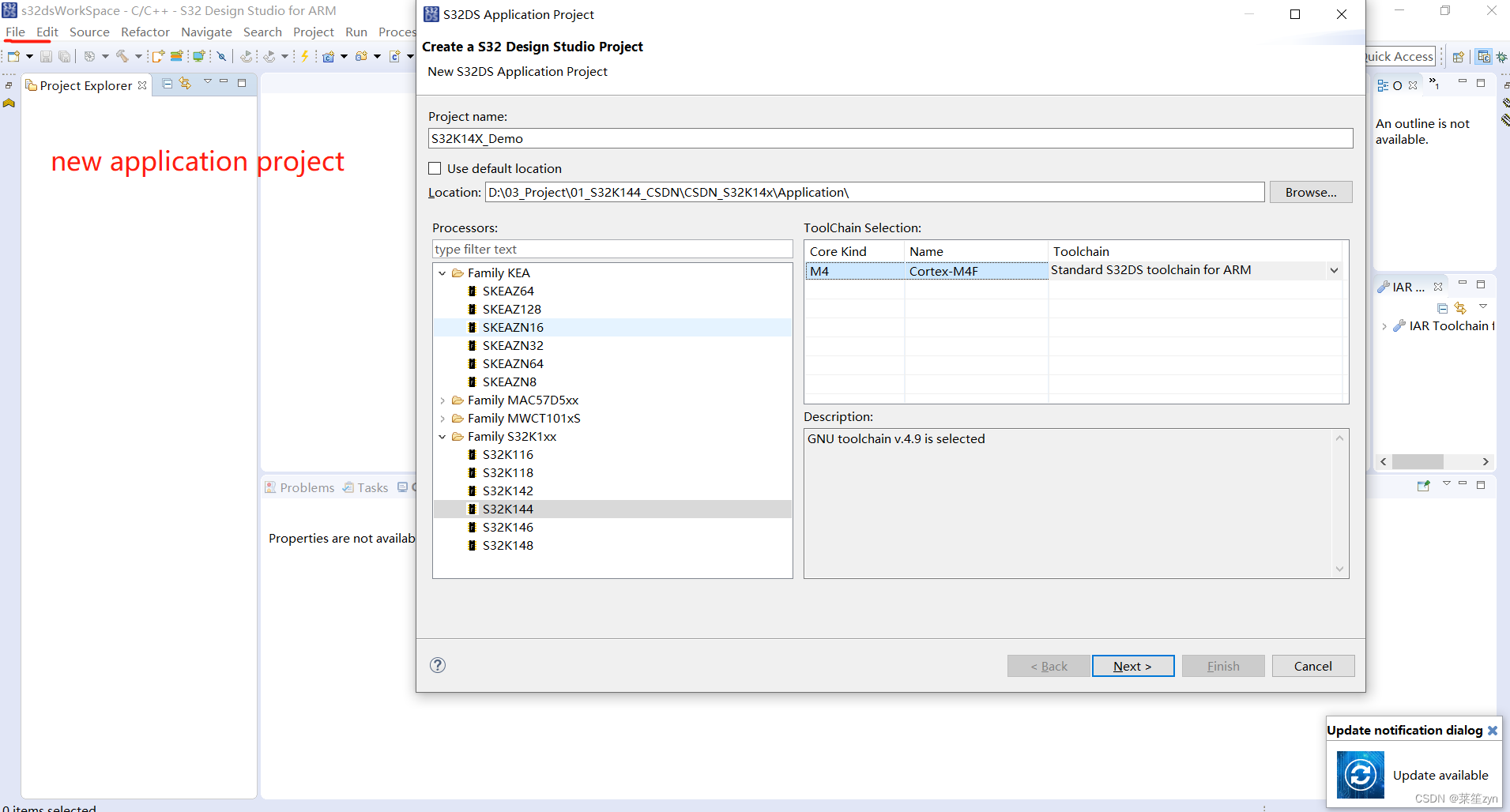Image resolution: width=1510 pixels, height=812 pixels.
Task: Click the processors type filter text field
Action: pos(612,249)
